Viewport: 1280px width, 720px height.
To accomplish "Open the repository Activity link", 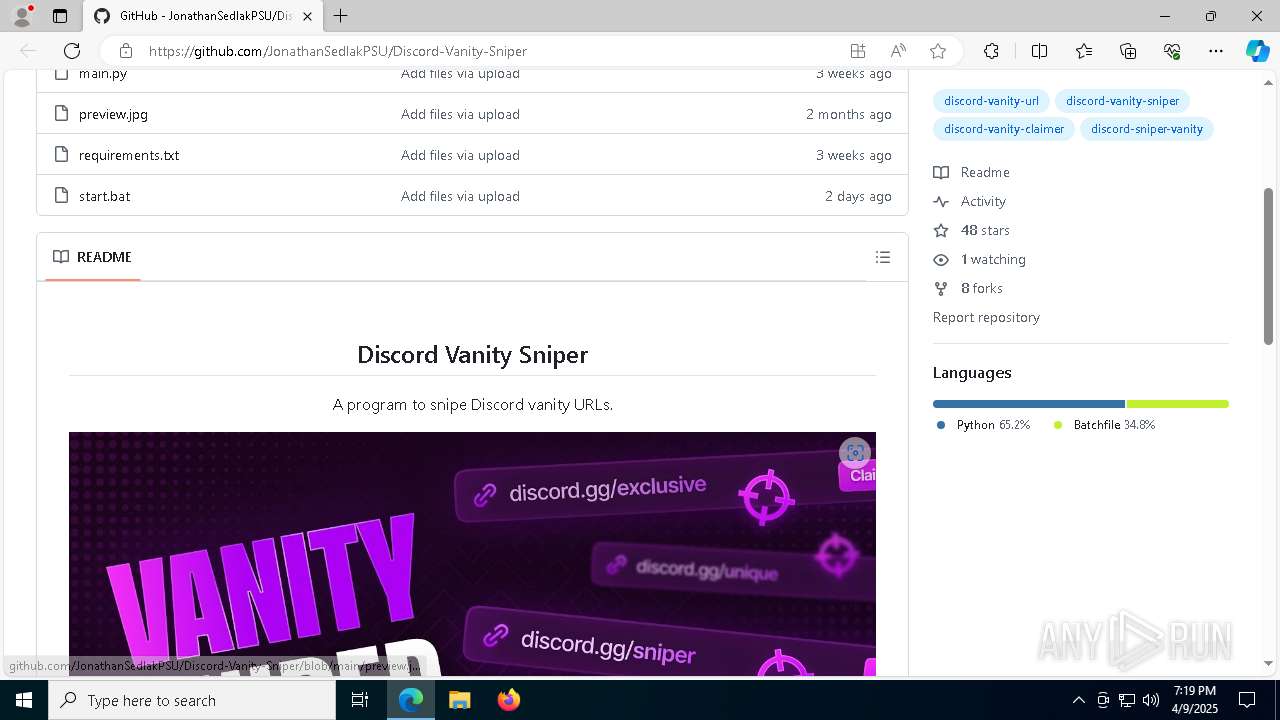I will tap(970, 201).
